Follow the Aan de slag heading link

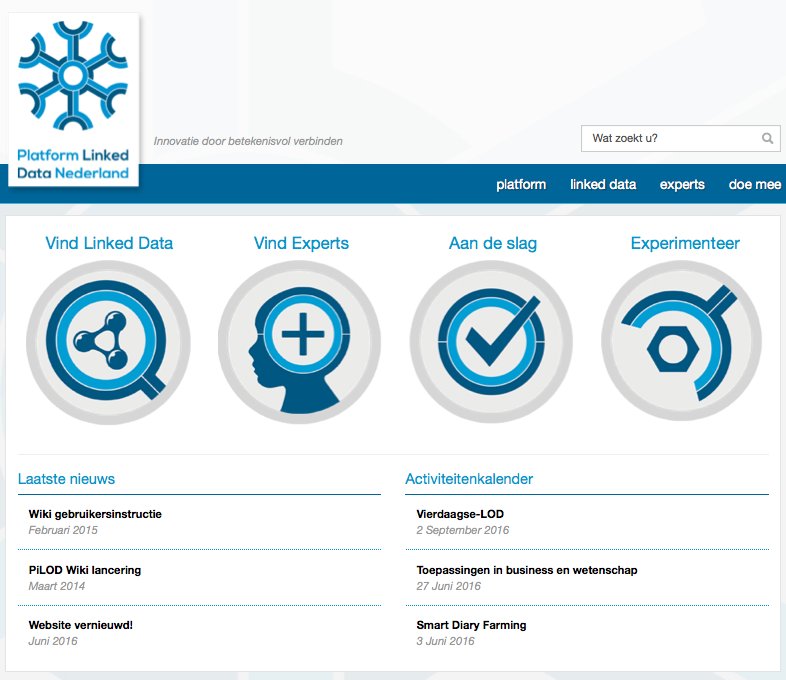click(x=493, y=243)
